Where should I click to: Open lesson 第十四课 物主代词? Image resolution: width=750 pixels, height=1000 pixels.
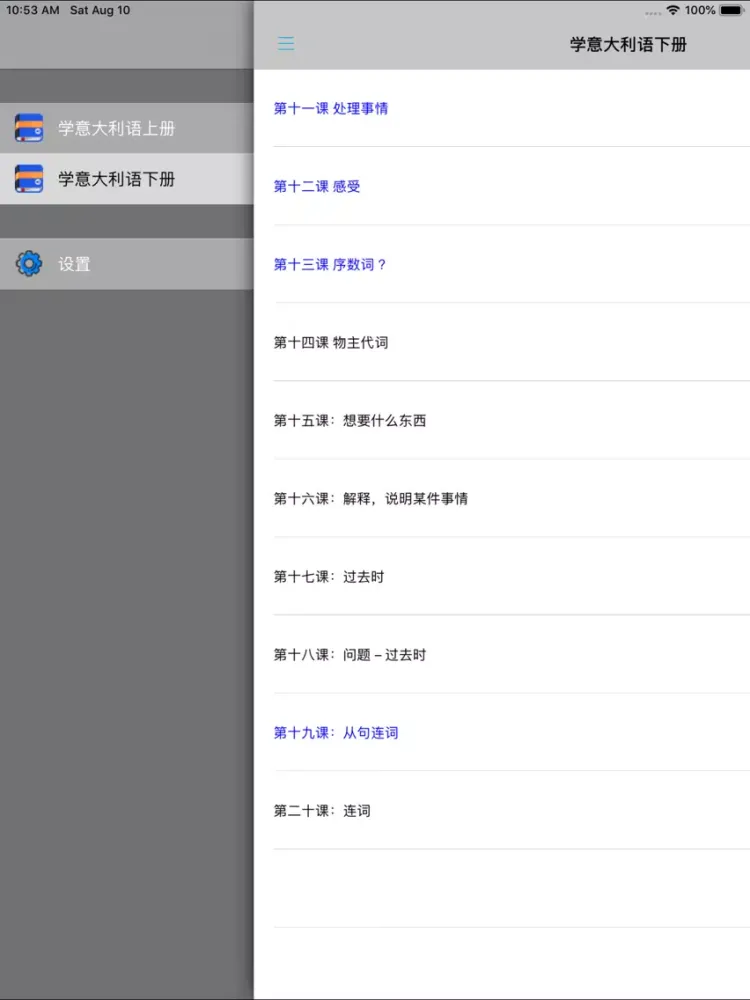pos(331,342)
